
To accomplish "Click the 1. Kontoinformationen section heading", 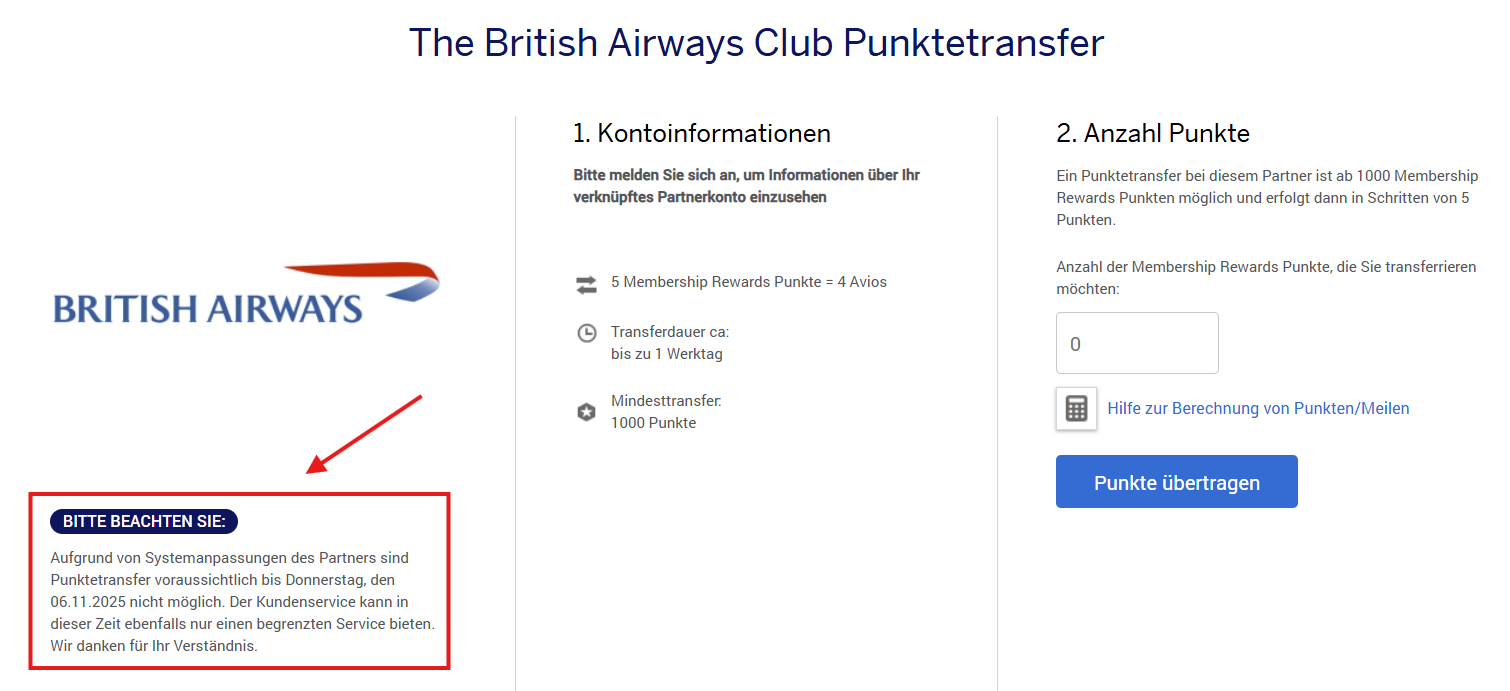I will [701, 132].
